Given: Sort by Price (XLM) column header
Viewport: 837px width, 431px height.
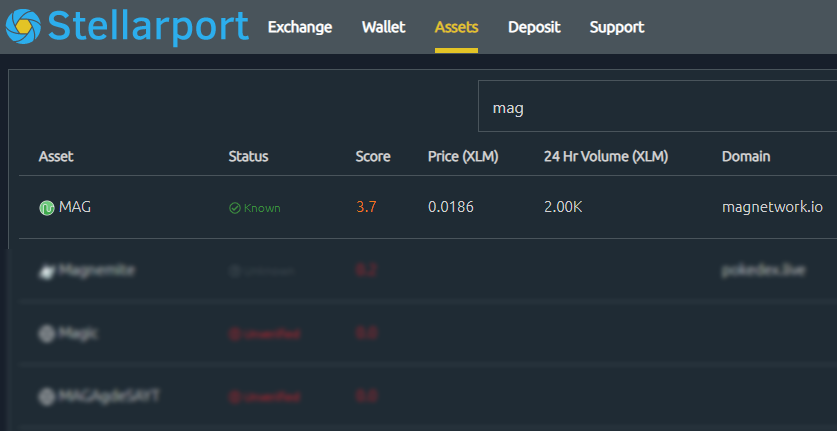Looking at the screenshot, I should click(463, 156).
